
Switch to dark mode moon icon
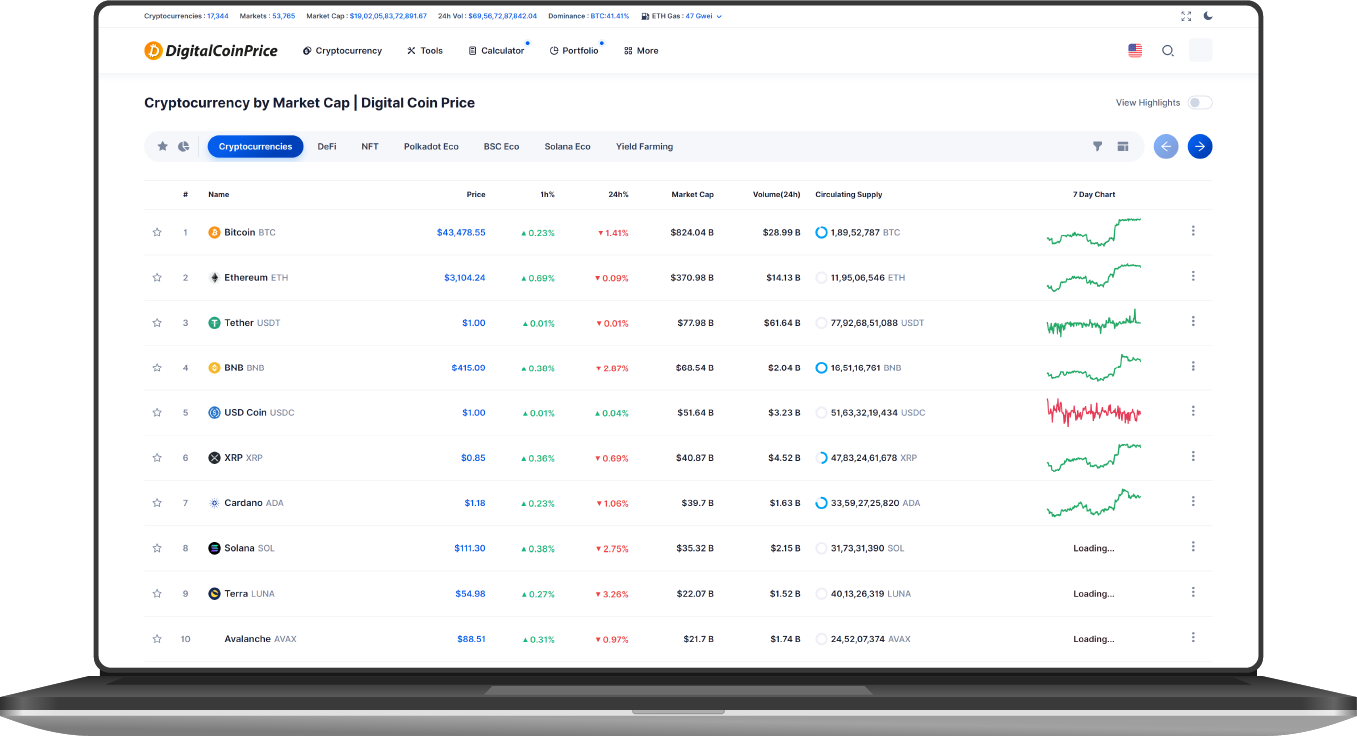coord(1208,16)
